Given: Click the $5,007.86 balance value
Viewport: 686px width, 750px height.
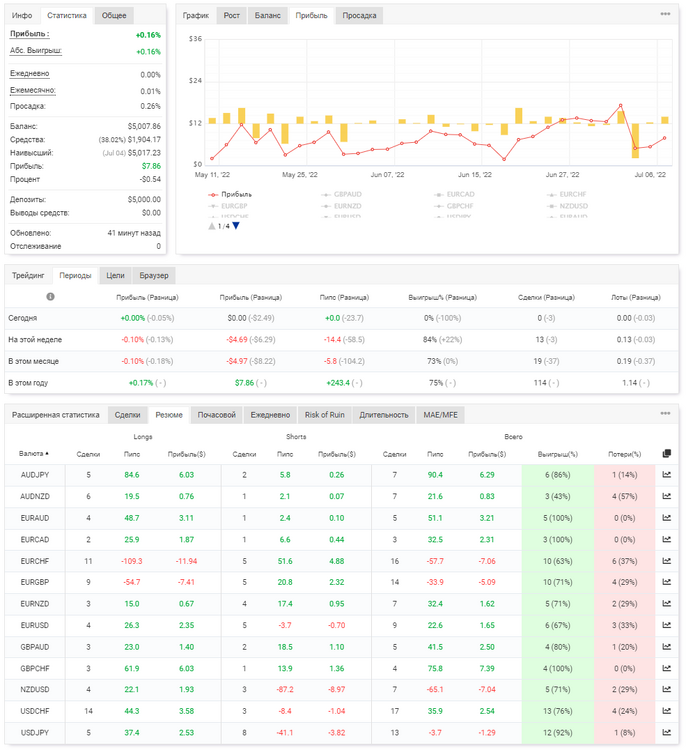Looking at the screenshot, I should click(144, 126).
